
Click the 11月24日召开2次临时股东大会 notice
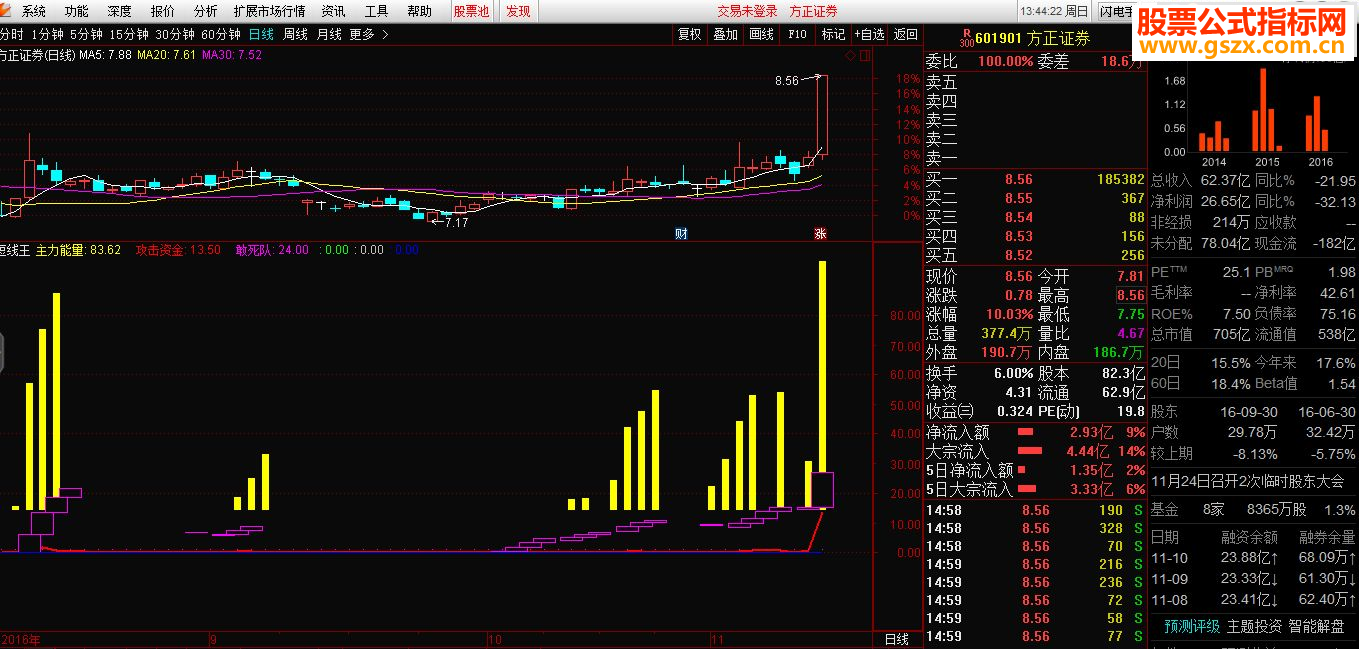(1247, 481)
